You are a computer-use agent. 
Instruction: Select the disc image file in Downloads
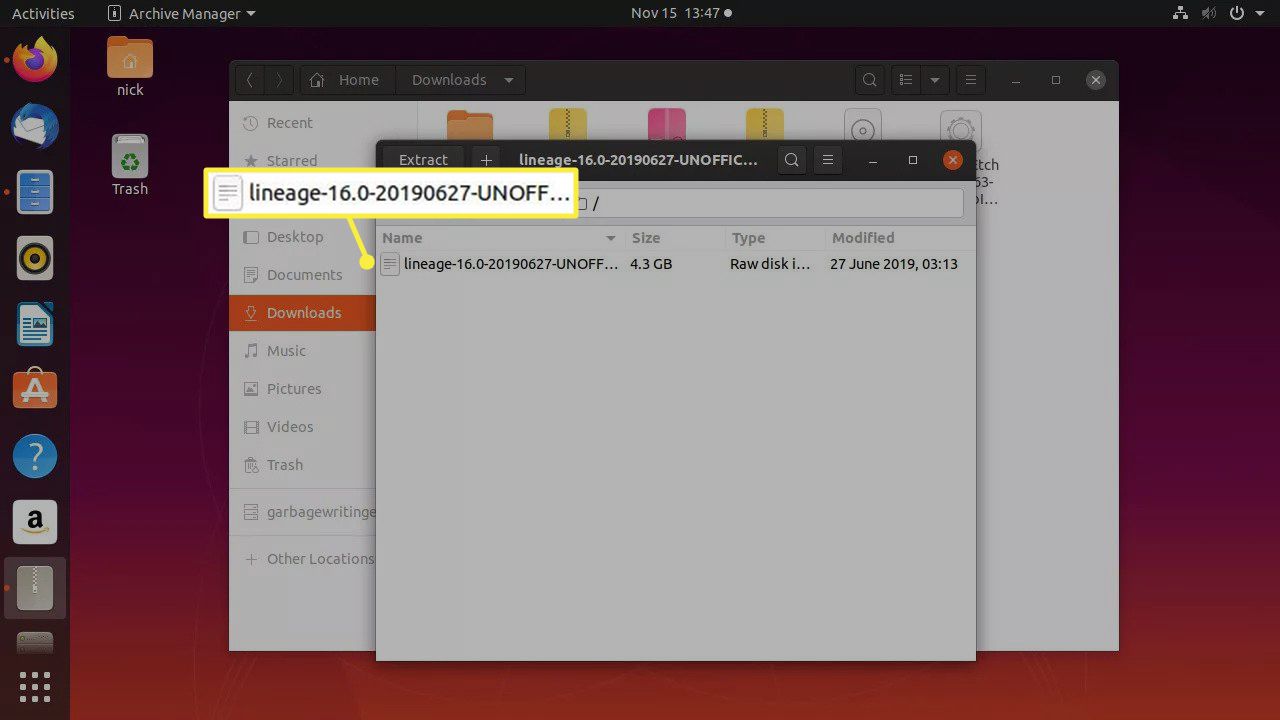click(x=862, y=125)
